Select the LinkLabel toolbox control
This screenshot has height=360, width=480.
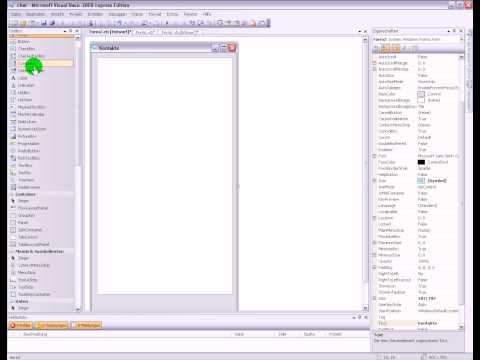(41, 85)
